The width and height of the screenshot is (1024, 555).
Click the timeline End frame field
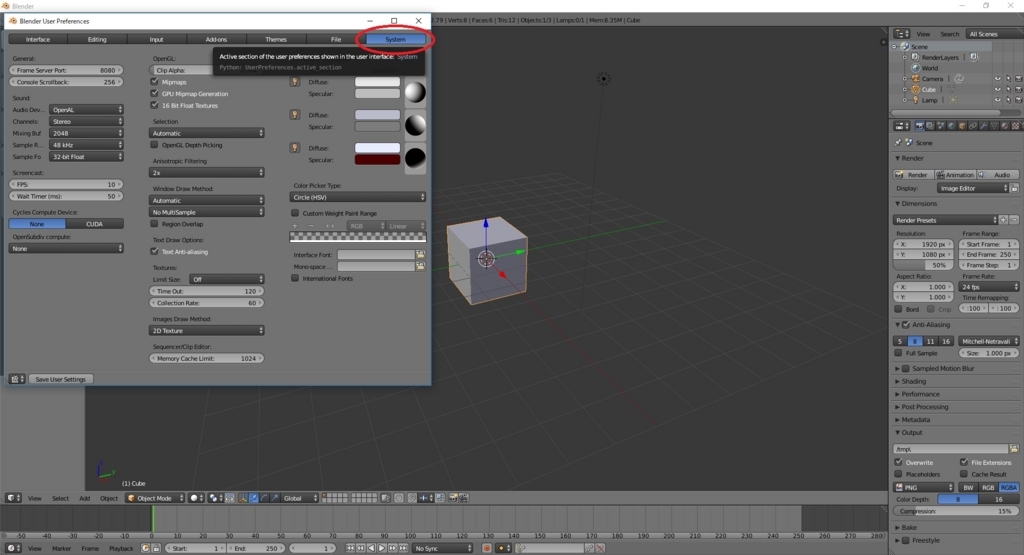point(256,548)
